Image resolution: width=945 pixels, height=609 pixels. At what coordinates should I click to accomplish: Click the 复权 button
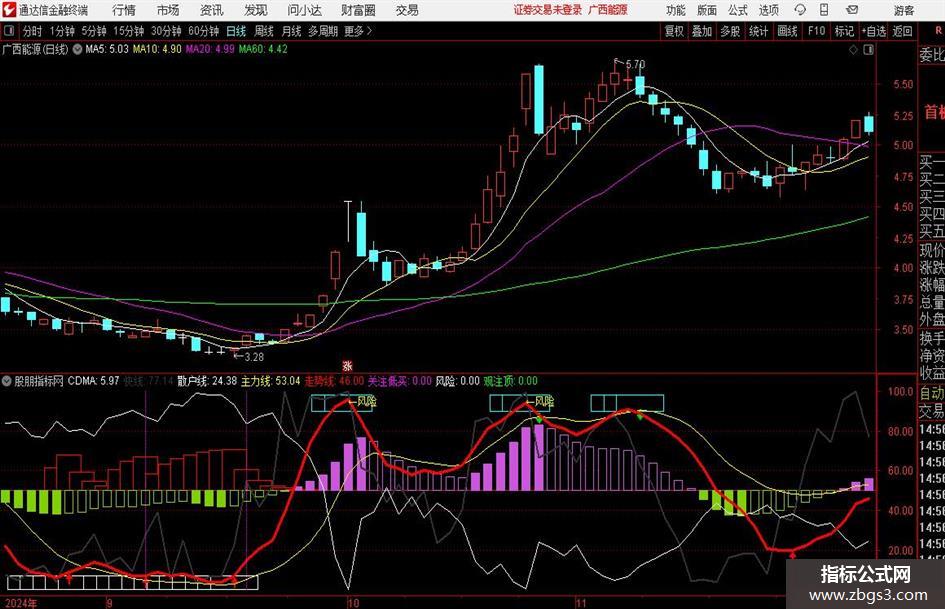(674, 31)
